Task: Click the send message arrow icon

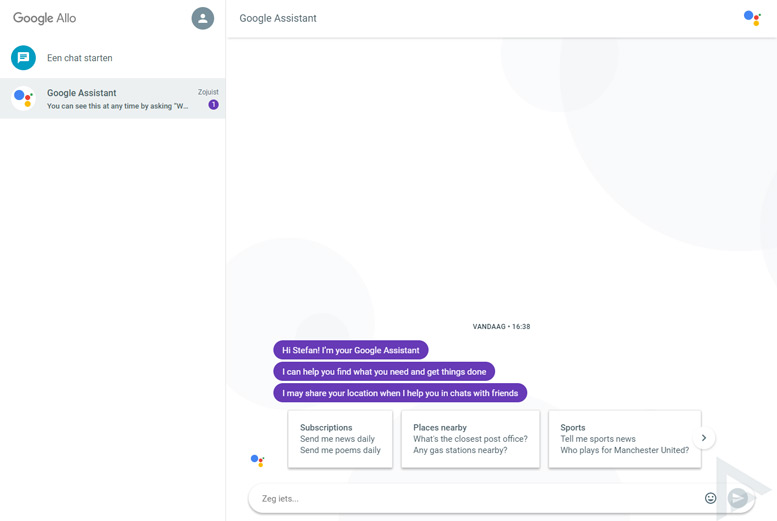Action: [738, 498]
